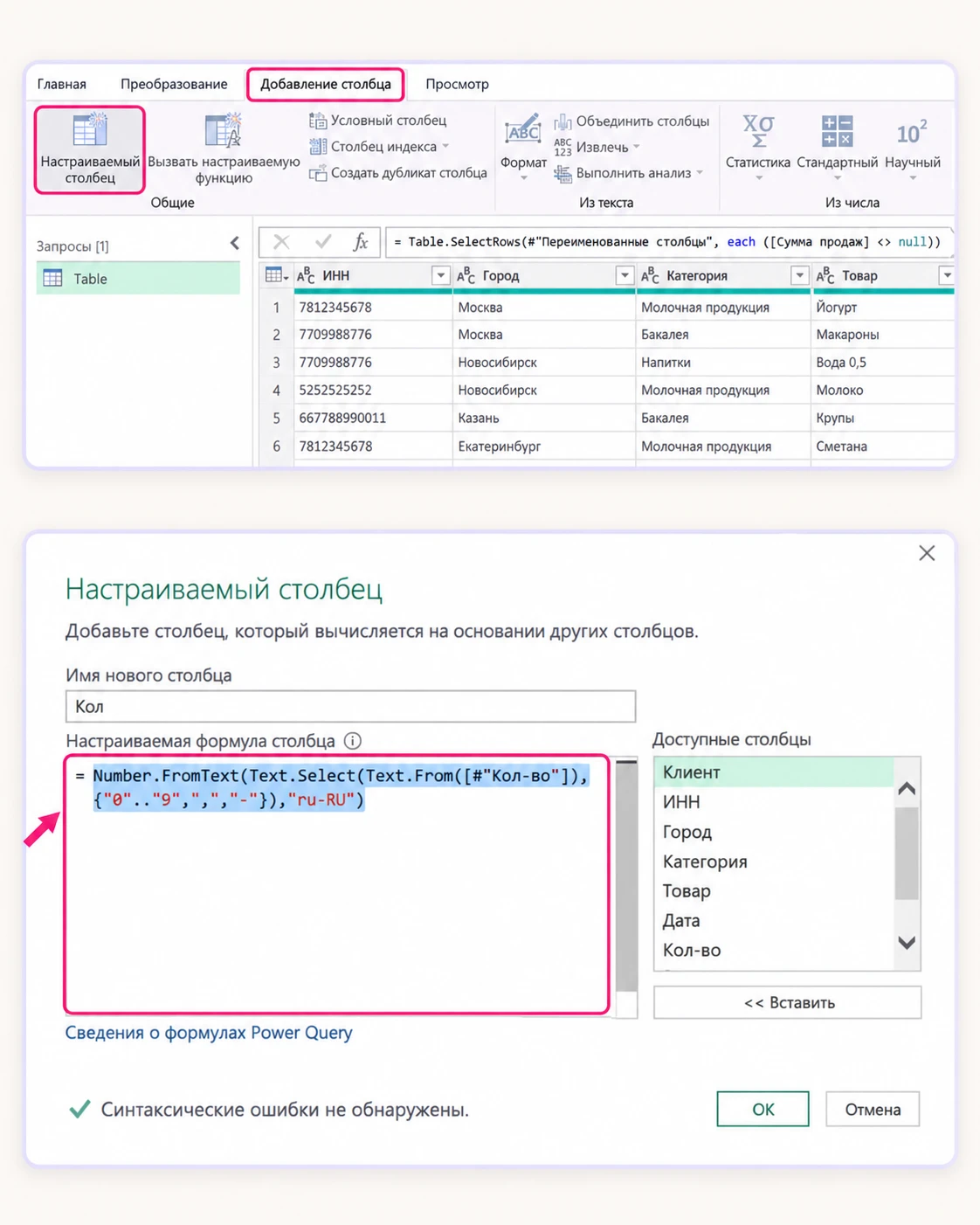Open the Просмотр tab
The image size is (980, 1225).
click(457, 84)
